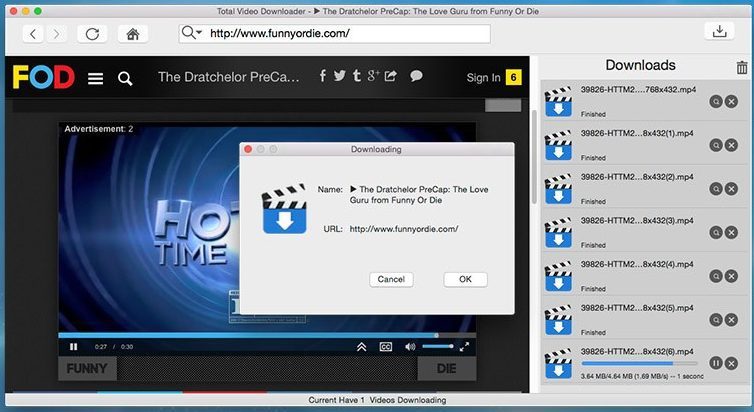Remove the 8x432(2).mp4 download
This screenshot has height=412, width=754.
pyautogui.click(x=731, y=189)
